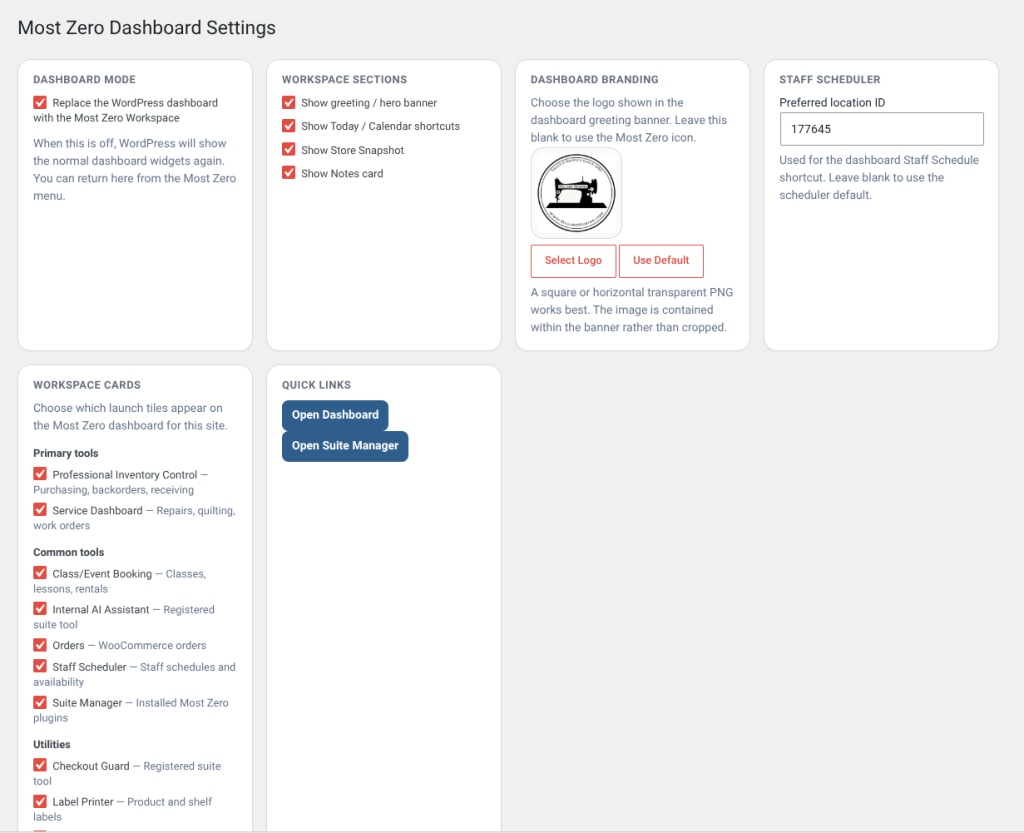Toggle Internal AI Assistant checkbox
The width and height of the screenshot is (1024, 833).
pos(40,609)
